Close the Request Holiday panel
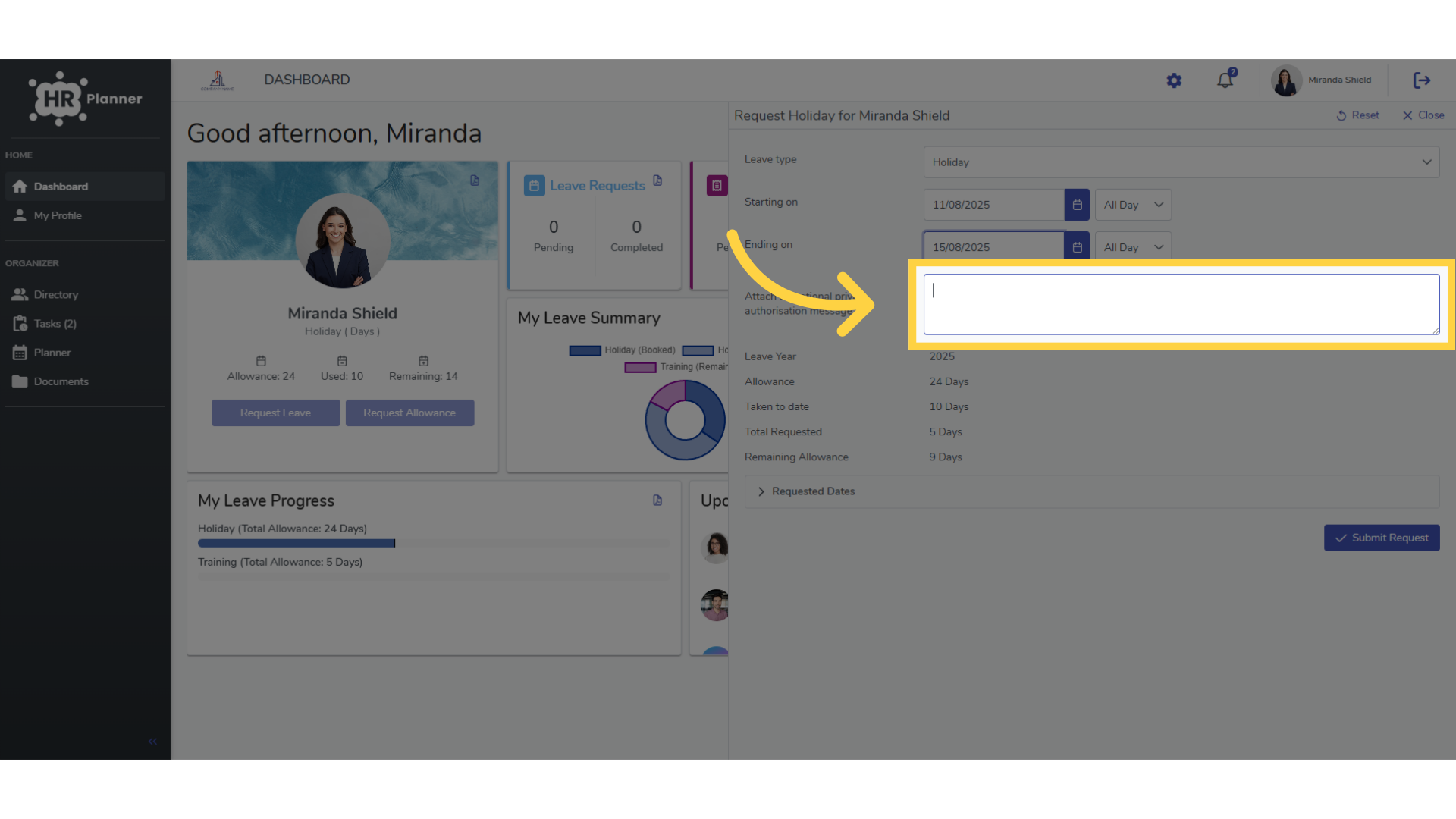1456x819 pixels. point(1423,115)
